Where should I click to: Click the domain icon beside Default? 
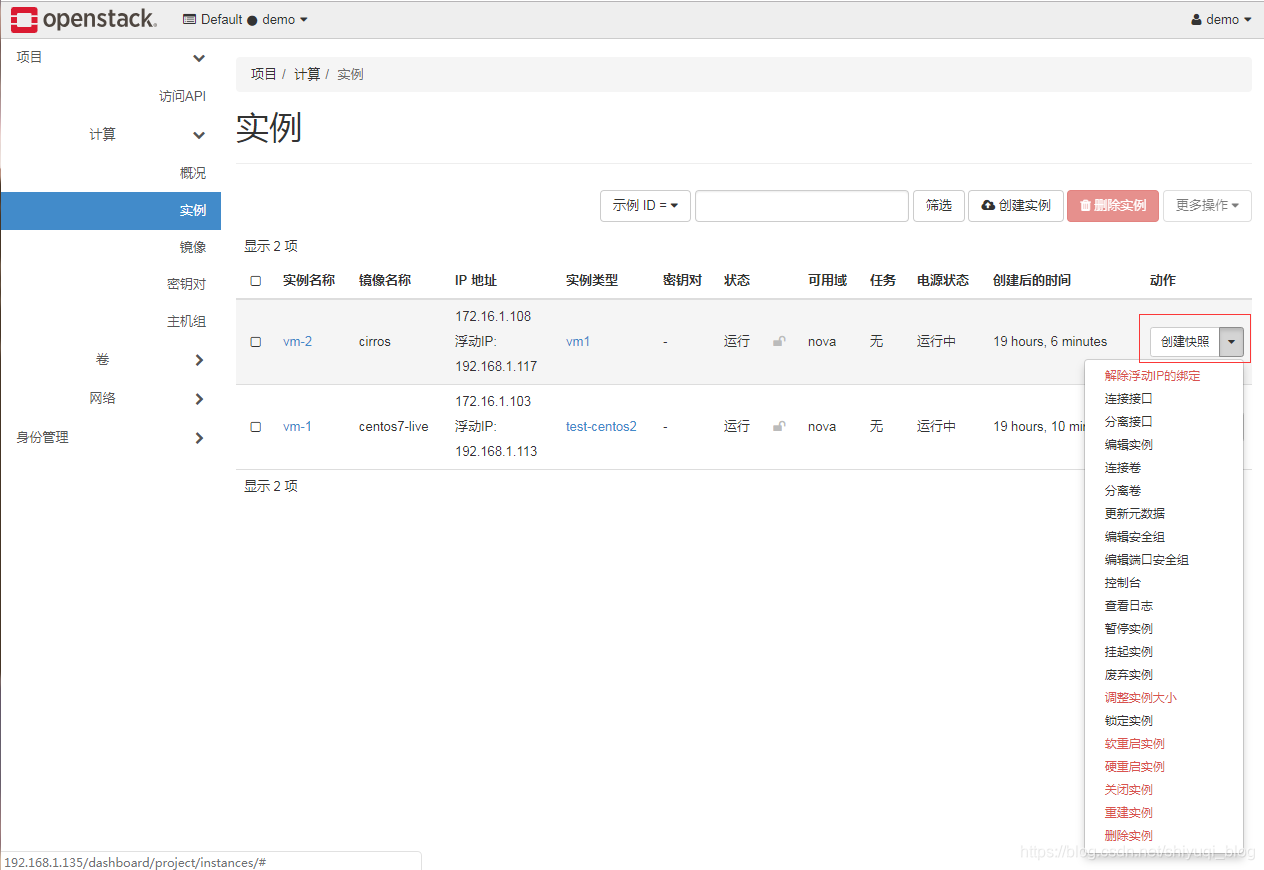[x=187, y=19]
